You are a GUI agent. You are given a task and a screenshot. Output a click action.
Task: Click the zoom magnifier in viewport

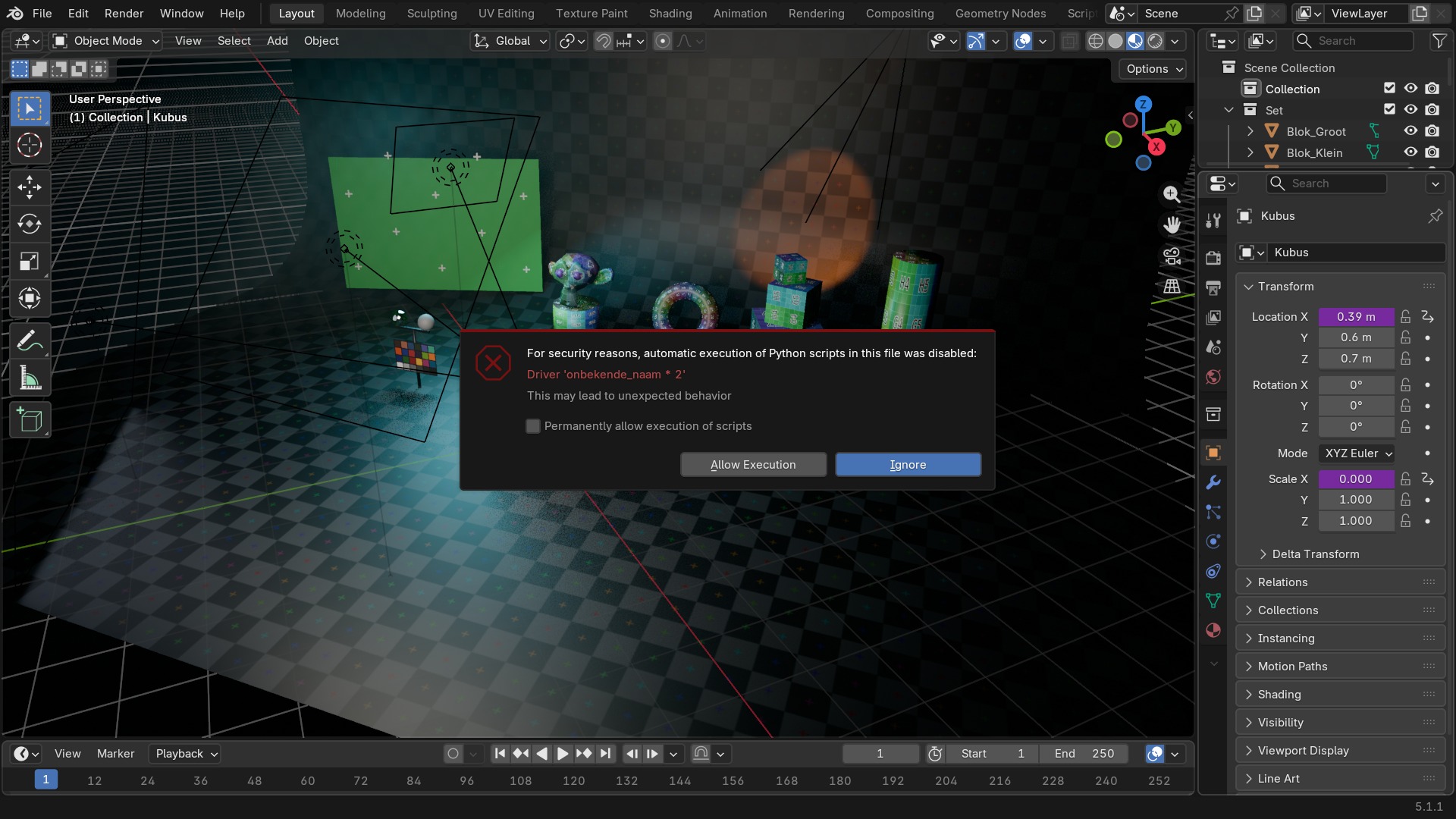1172,195
